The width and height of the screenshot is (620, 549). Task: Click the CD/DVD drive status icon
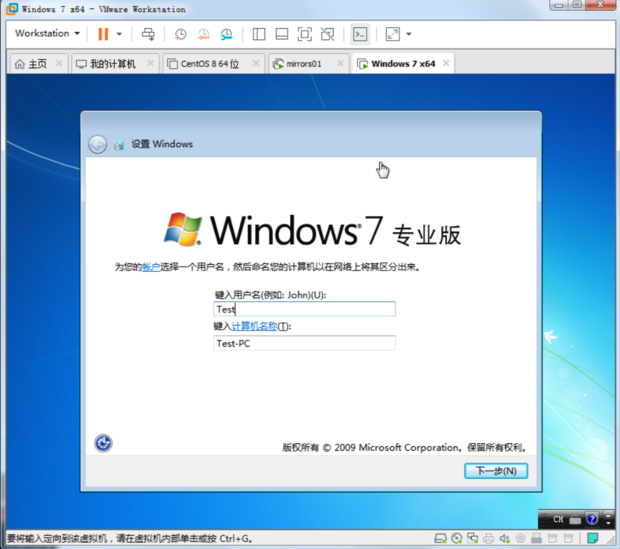point(457,538)
